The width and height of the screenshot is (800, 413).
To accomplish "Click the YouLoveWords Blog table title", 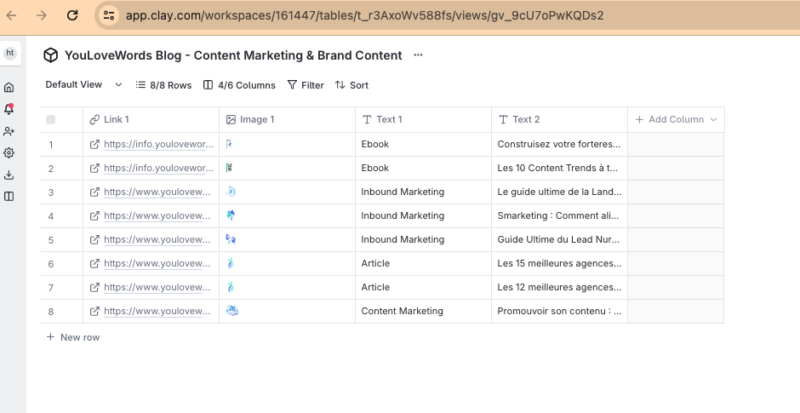I will [233, 55].
